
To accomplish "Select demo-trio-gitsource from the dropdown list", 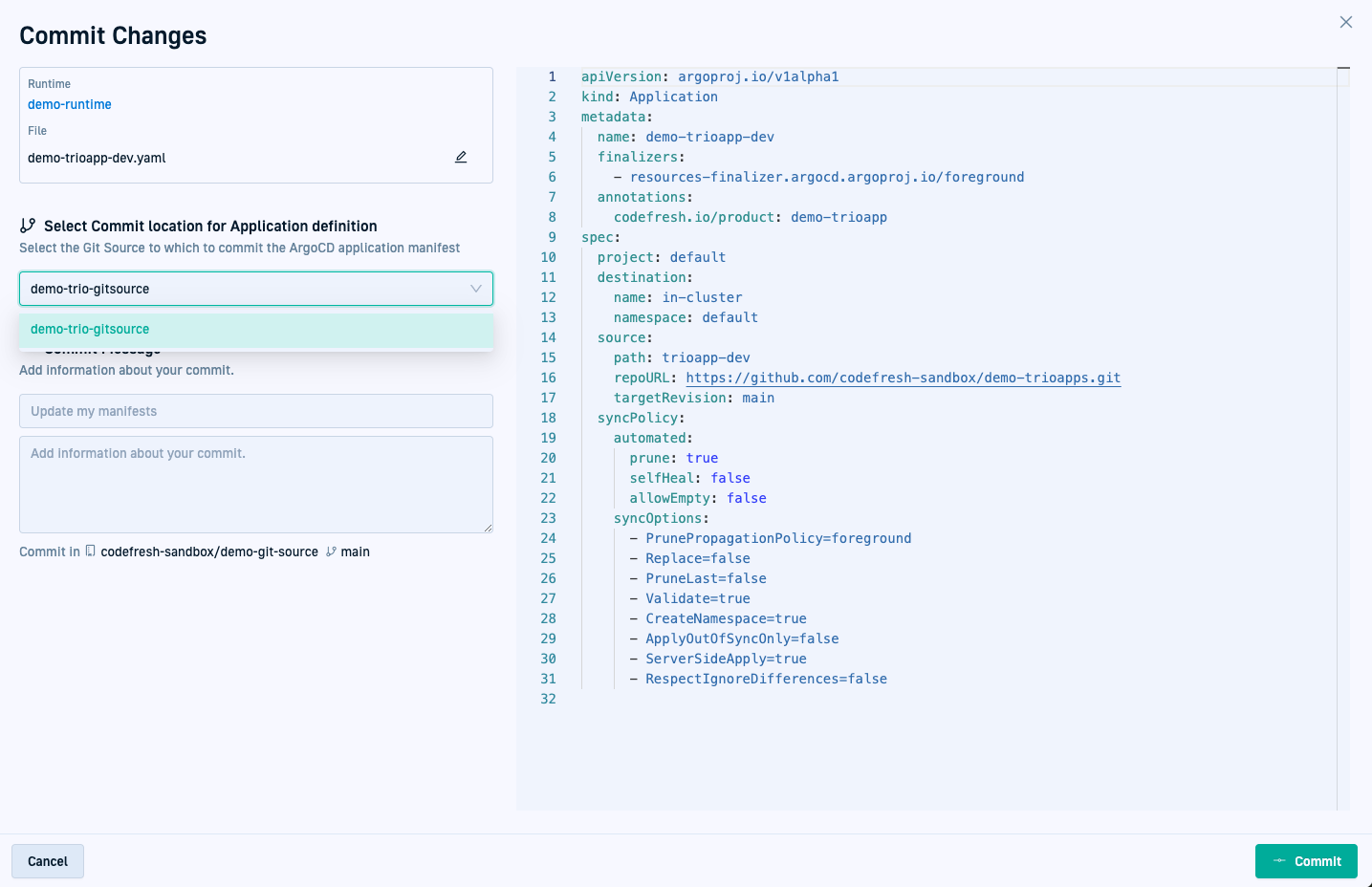I will click(90, 329).
